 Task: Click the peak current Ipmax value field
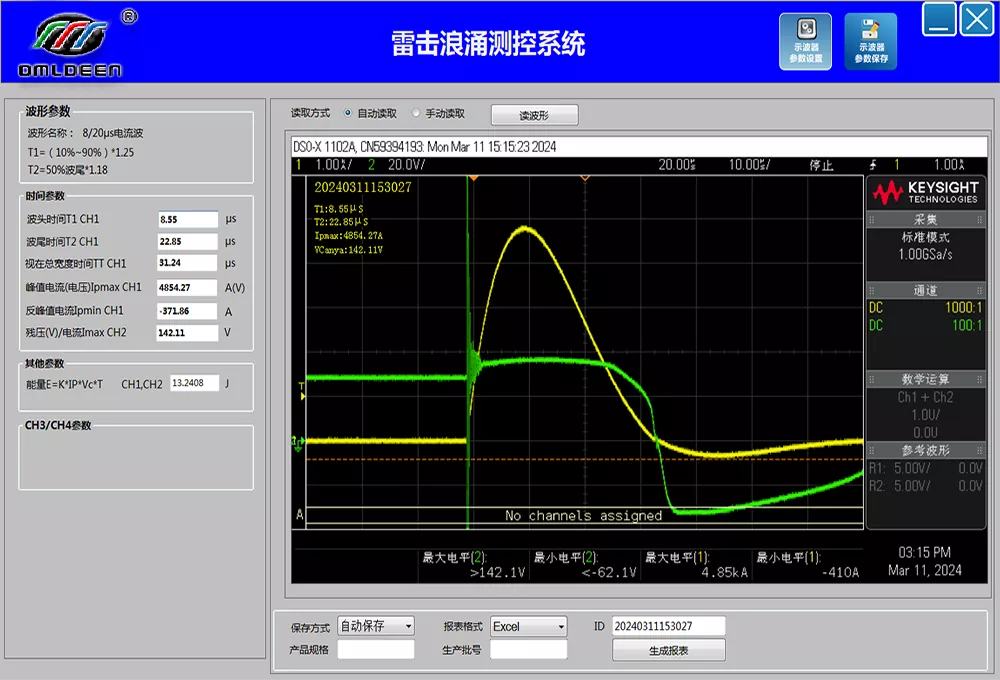[187, 287]
